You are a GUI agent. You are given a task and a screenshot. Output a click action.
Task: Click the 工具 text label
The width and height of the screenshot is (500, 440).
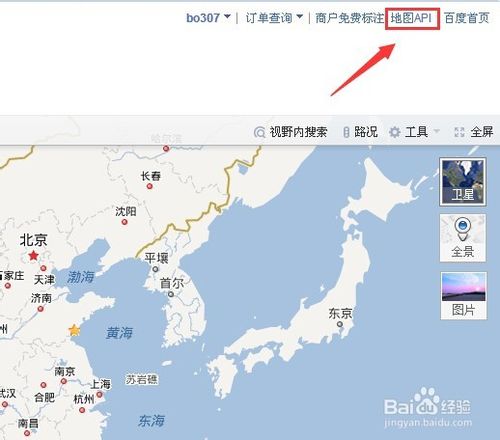[x=416, y=132]
